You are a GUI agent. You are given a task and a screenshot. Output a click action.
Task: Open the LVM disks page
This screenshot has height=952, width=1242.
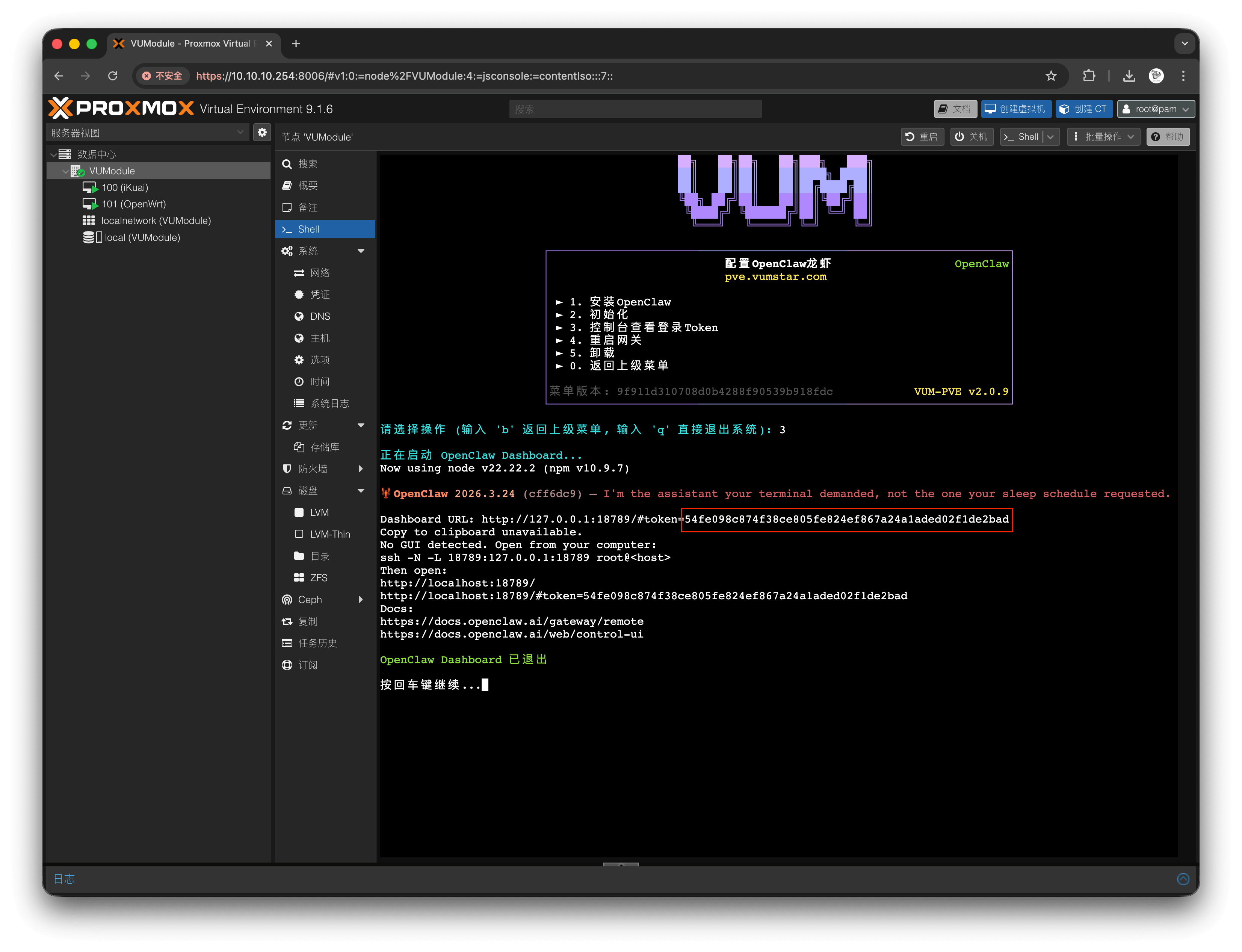[x=325, y=513]
